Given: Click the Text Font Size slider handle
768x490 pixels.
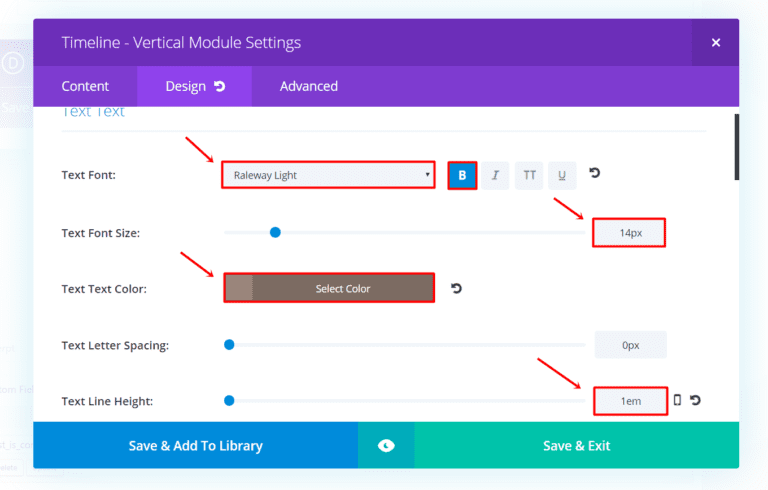Looking at the screenshot, I should point(275,232).
